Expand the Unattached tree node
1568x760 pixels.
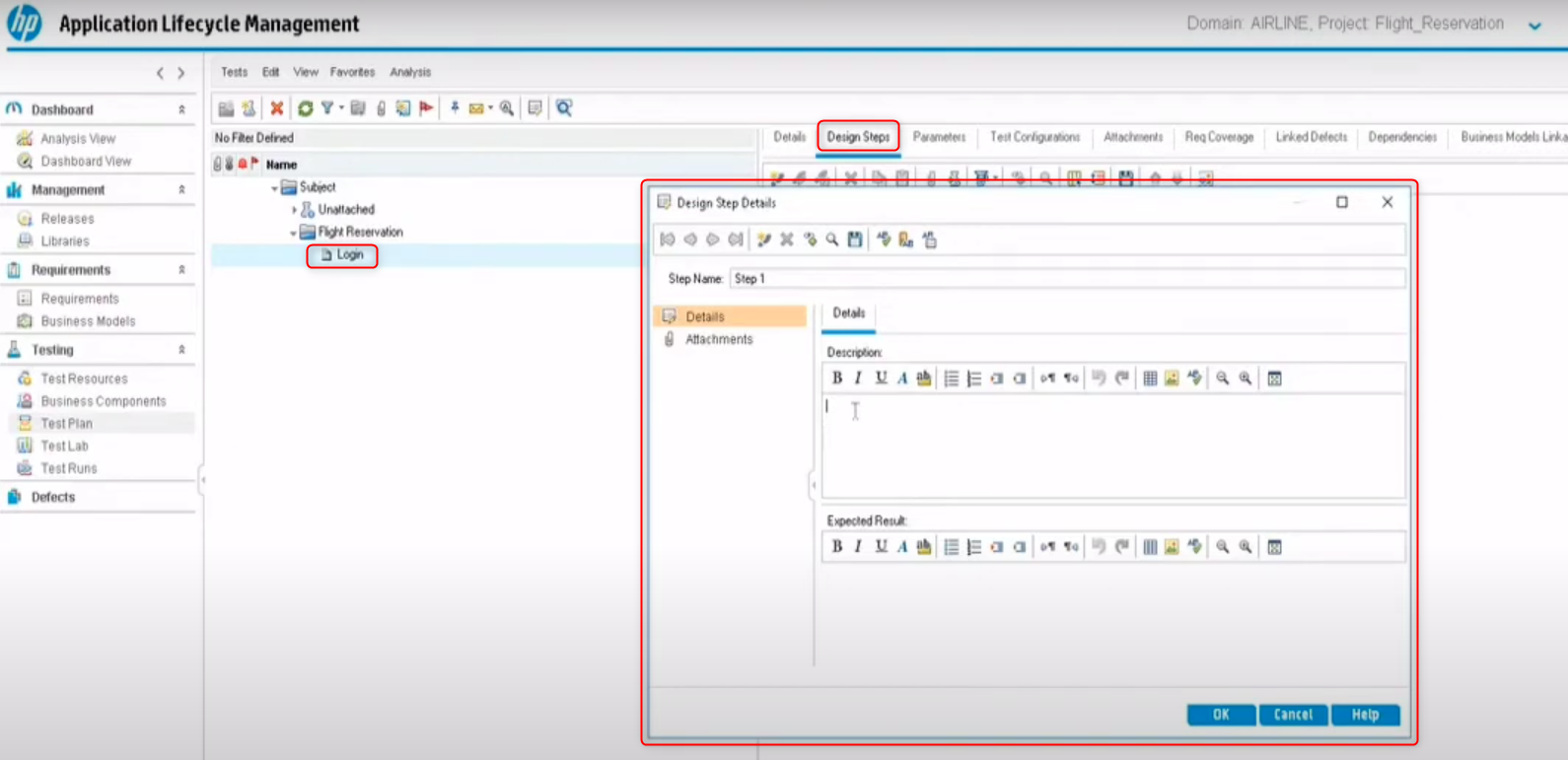click(x=294, y=210)
